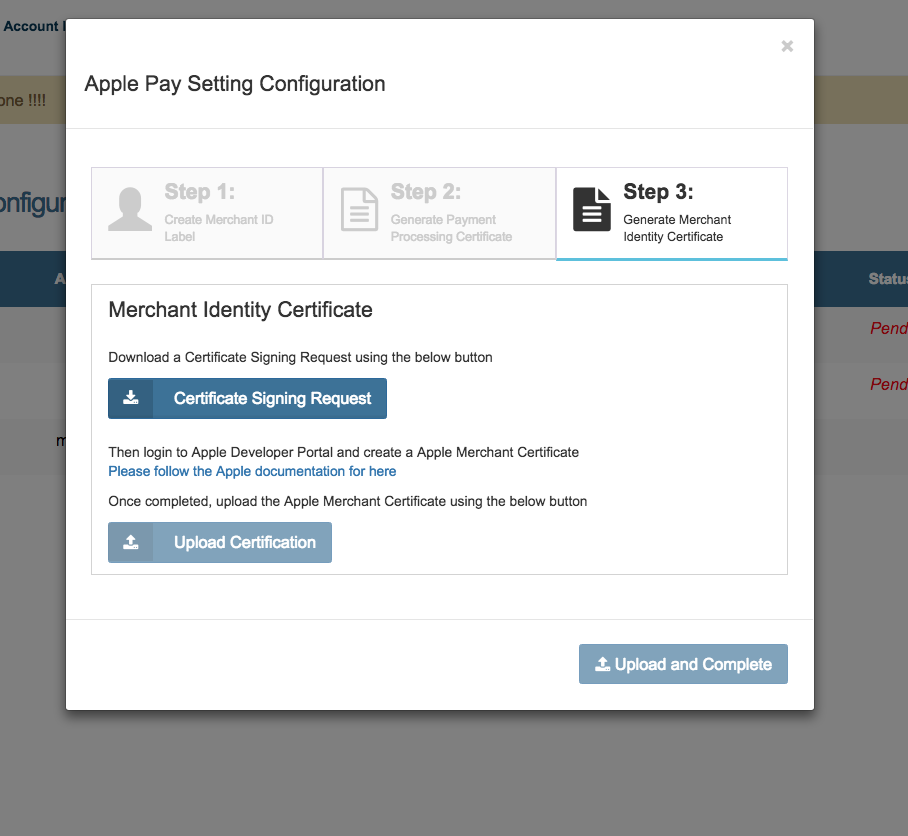Follow the Apple documentation link
The height and width of the screenshot is (836, 908).
(x=252, y=471)
